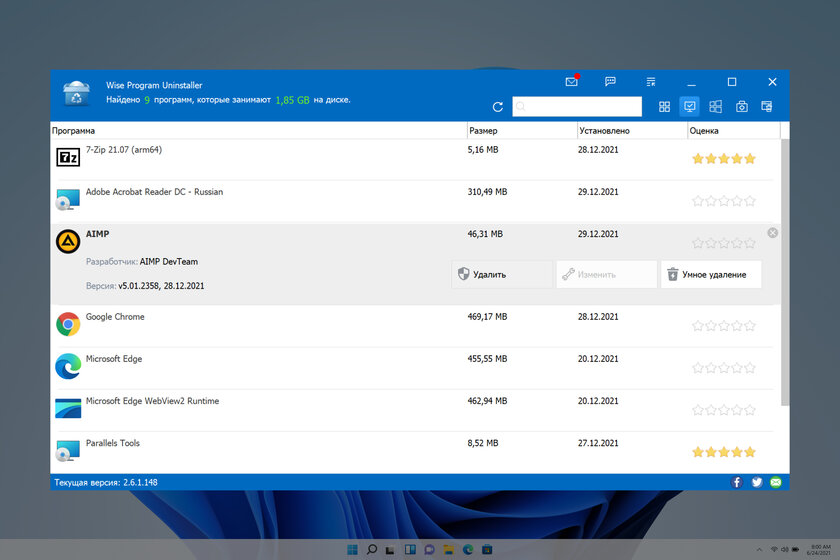Image resolution: width=840 pixels, height=560 pixels.
Task: Rate Google Chrome using its stars
Action: (x=724, y=326)
